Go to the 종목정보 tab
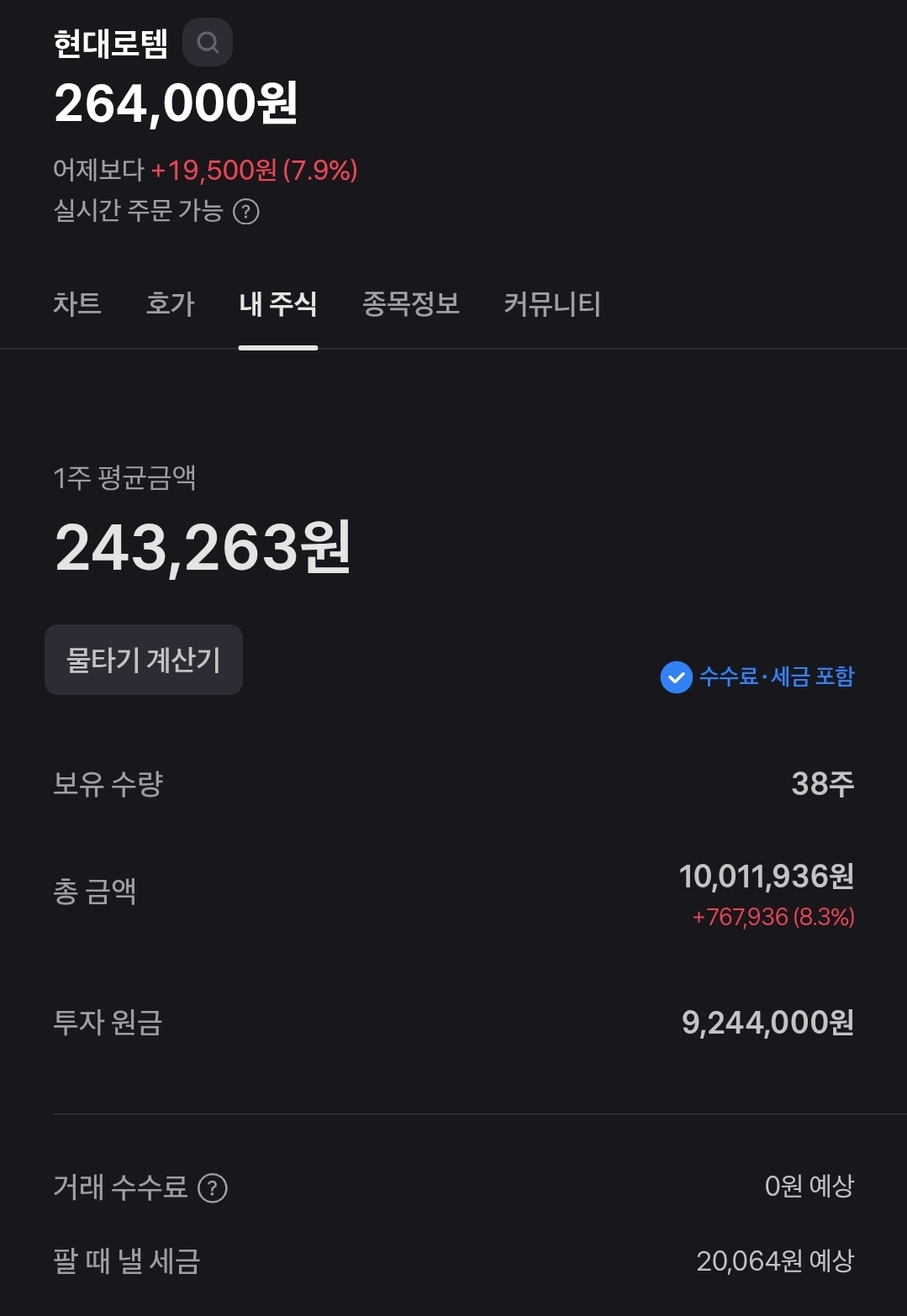Screen dimensions: 907x1316 click(x=410, y=304)
